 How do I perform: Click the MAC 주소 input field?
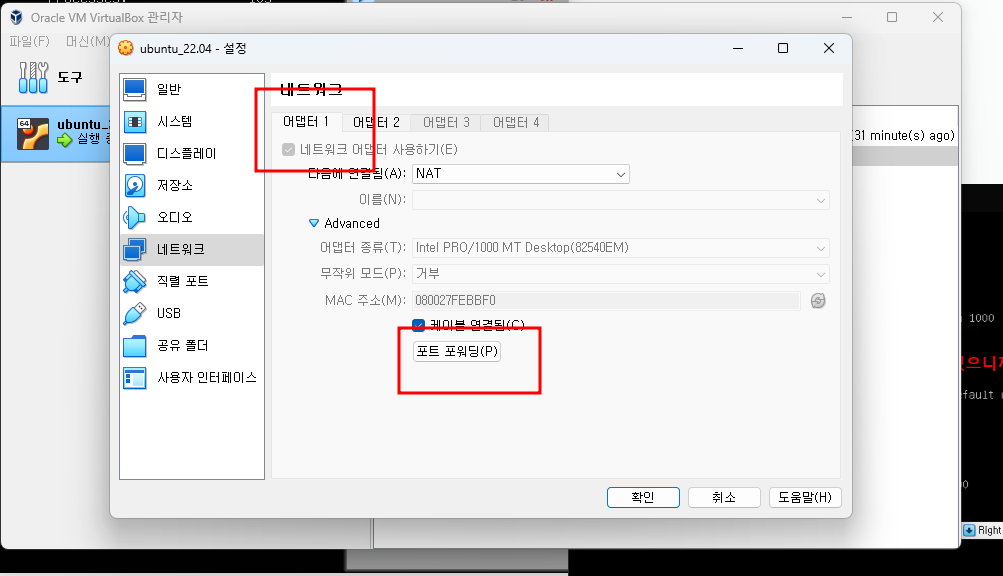pos(606,301)
